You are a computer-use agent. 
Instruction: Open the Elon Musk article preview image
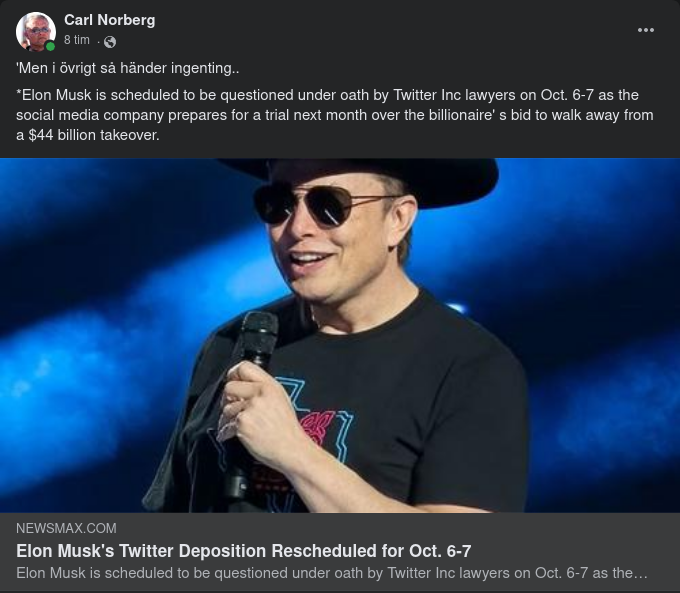[340, 335]
